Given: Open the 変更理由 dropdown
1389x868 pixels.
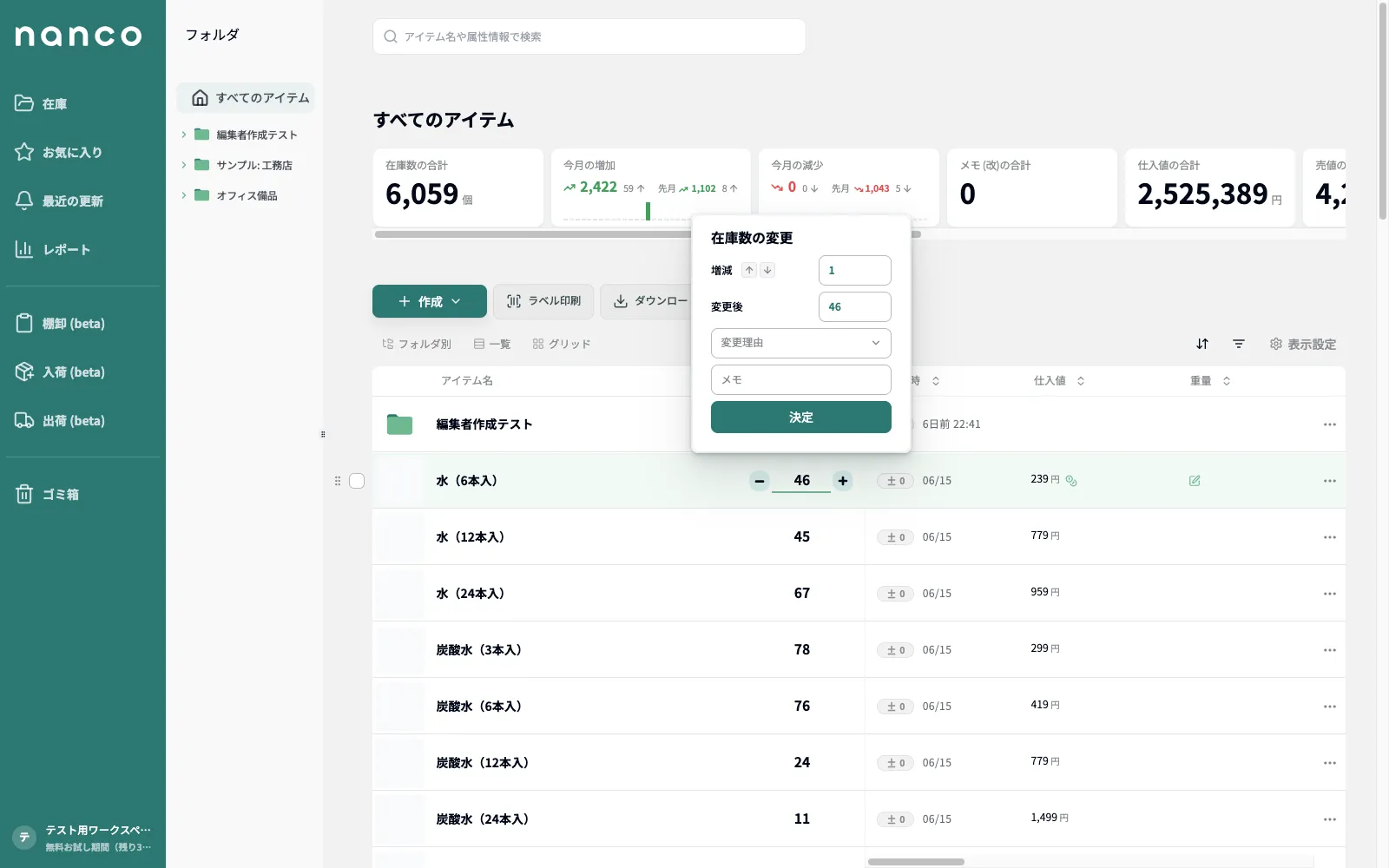Looking at the screenshot, I should (800, 343).
